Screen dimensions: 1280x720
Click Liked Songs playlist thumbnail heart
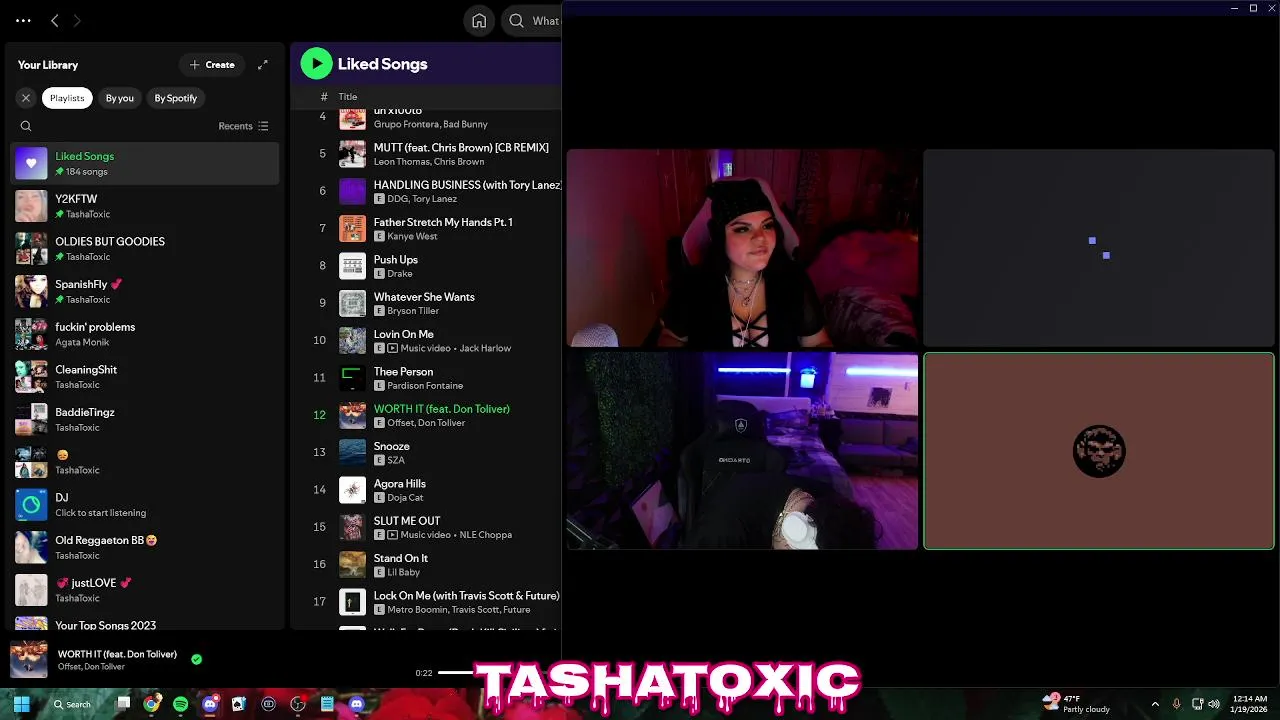[31, 163]
